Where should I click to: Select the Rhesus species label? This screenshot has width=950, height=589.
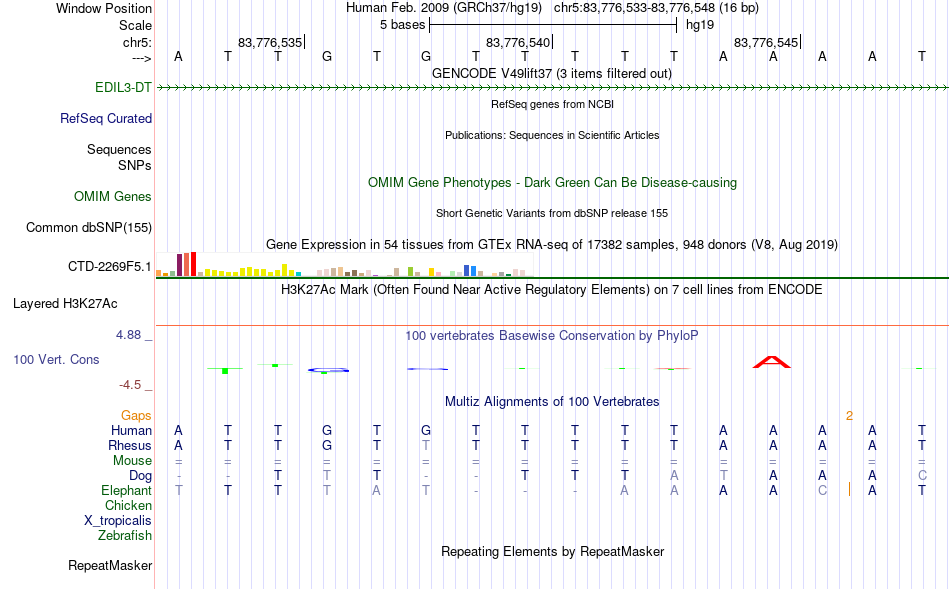tap(130, 445)
